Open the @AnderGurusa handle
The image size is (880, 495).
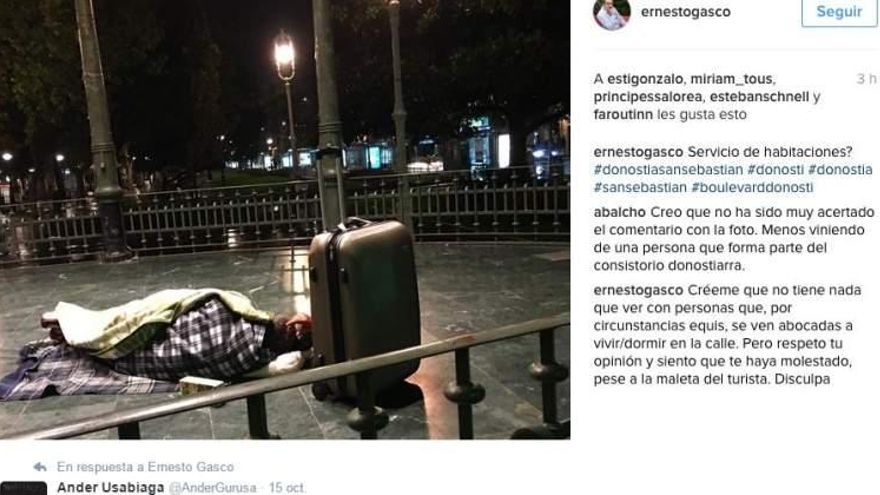[213, 488]
